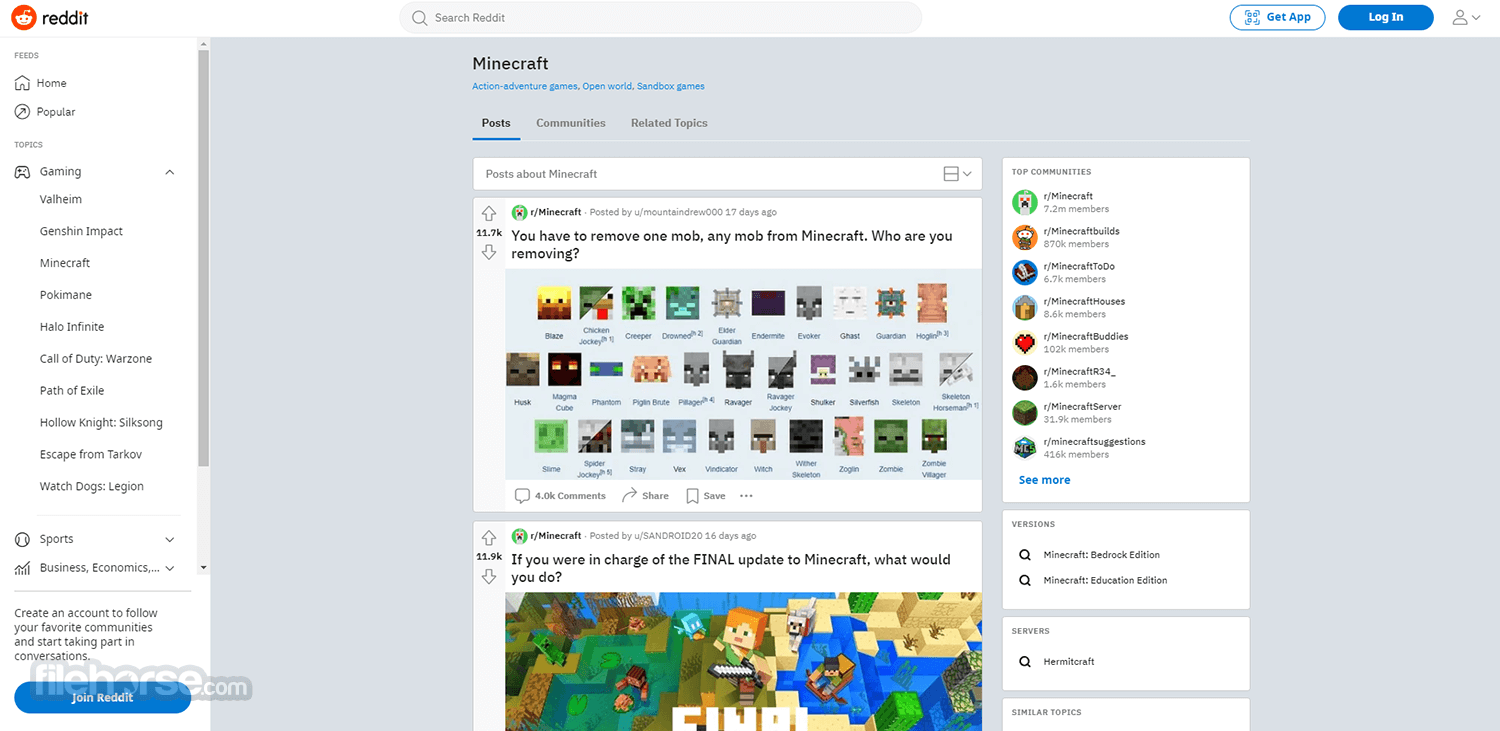Screen dimensions: 1500x731
Task: Select Pokimane in the Gaming list
Action: [x=66, y=295]
